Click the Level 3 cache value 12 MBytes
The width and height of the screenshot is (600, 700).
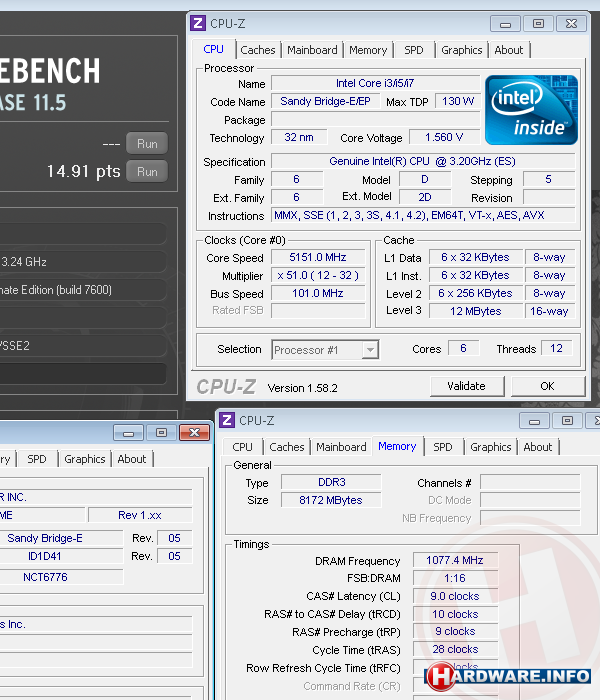coord(476,311)
